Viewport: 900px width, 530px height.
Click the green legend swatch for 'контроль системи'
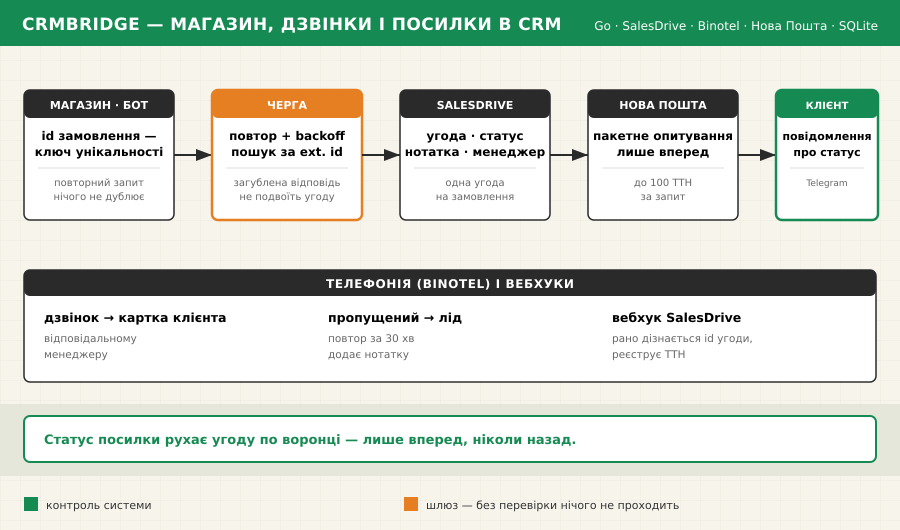tap(31, 504)
